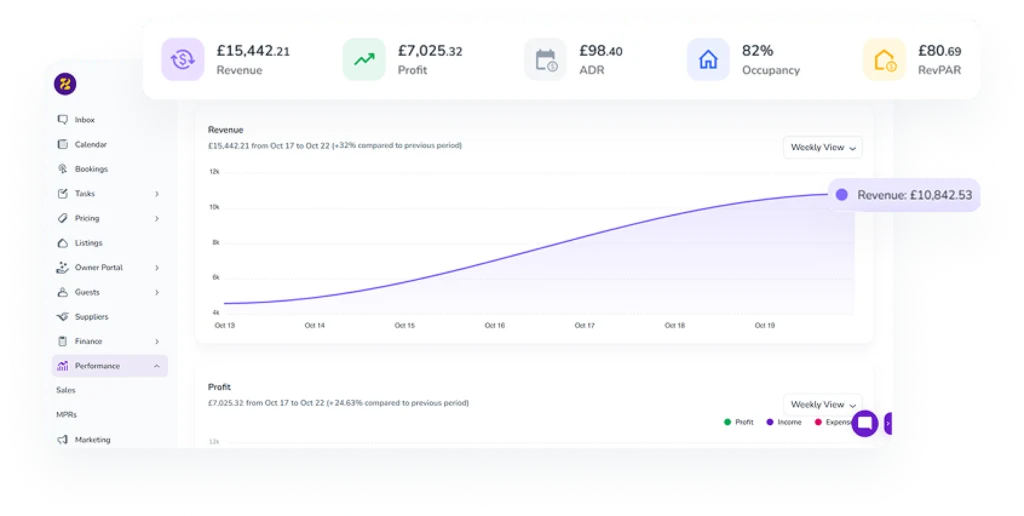Screen dimensions: 1024x516
Task: Select the Bookings icon in sidebar
Action: click(x=63, y=169)
